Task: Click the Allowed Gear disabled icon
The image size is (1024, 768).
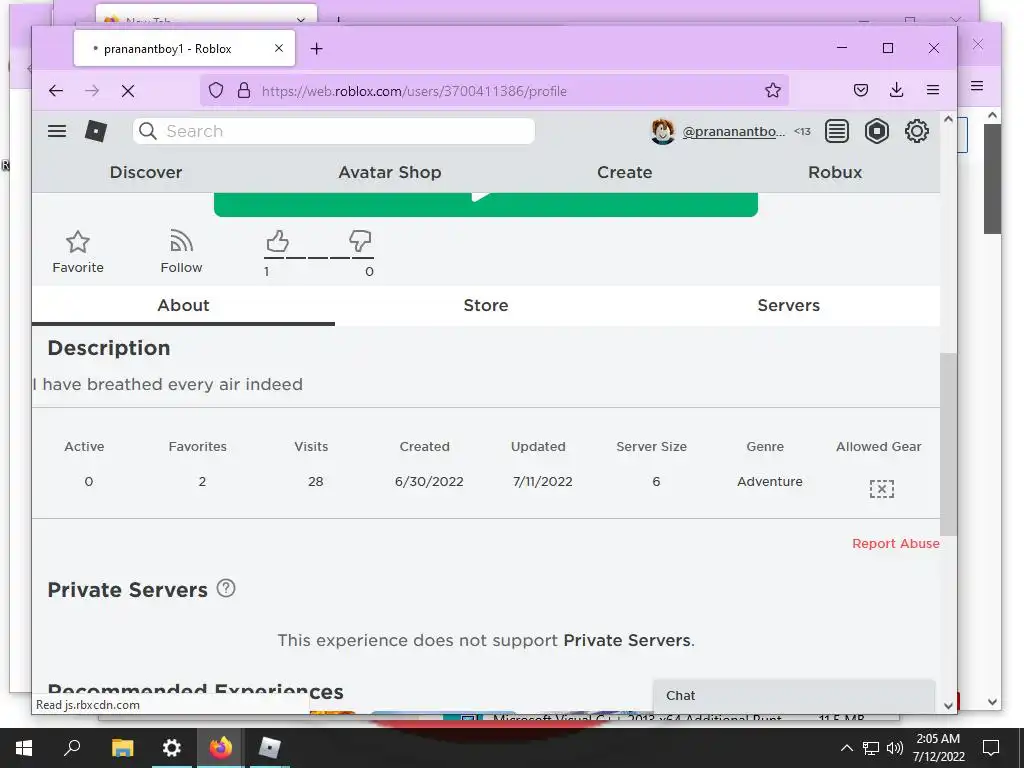Action: click(882, 488)
